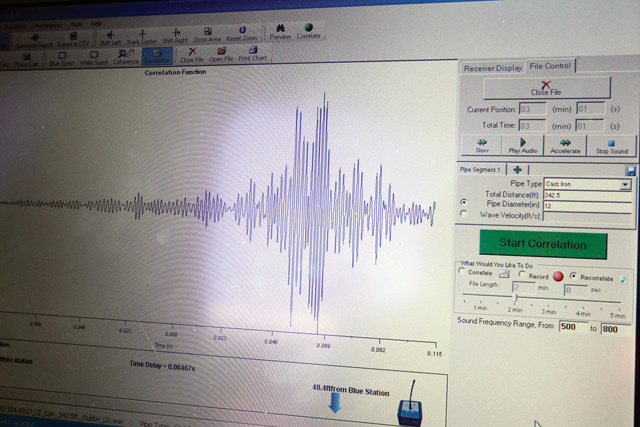Select the Correlate radio option
Screen dimensions: 640x427
tap(461, 272)
